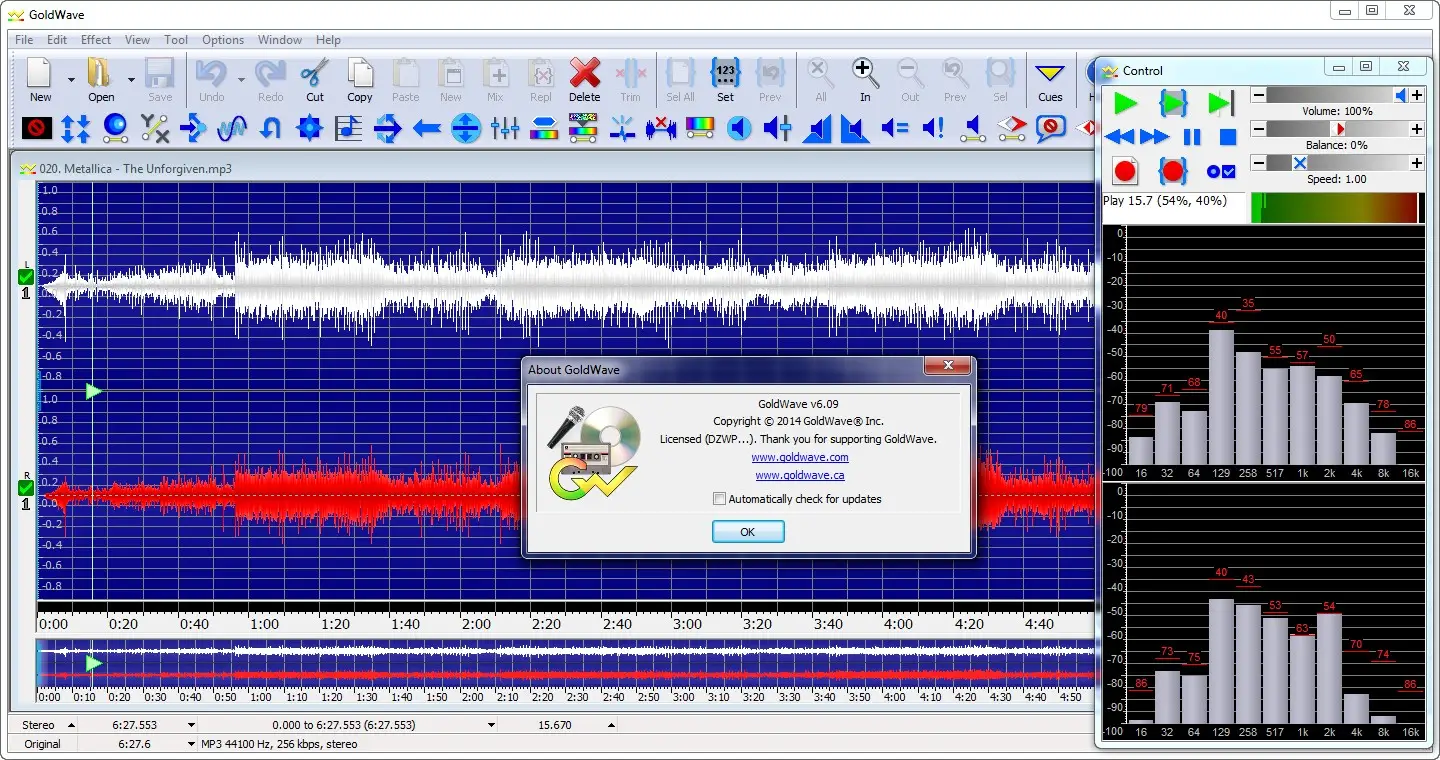This screenshot has height=760, width=1440.
Task: Open the Stereo channel selector in status bar
Action: (x=71, y=725)
